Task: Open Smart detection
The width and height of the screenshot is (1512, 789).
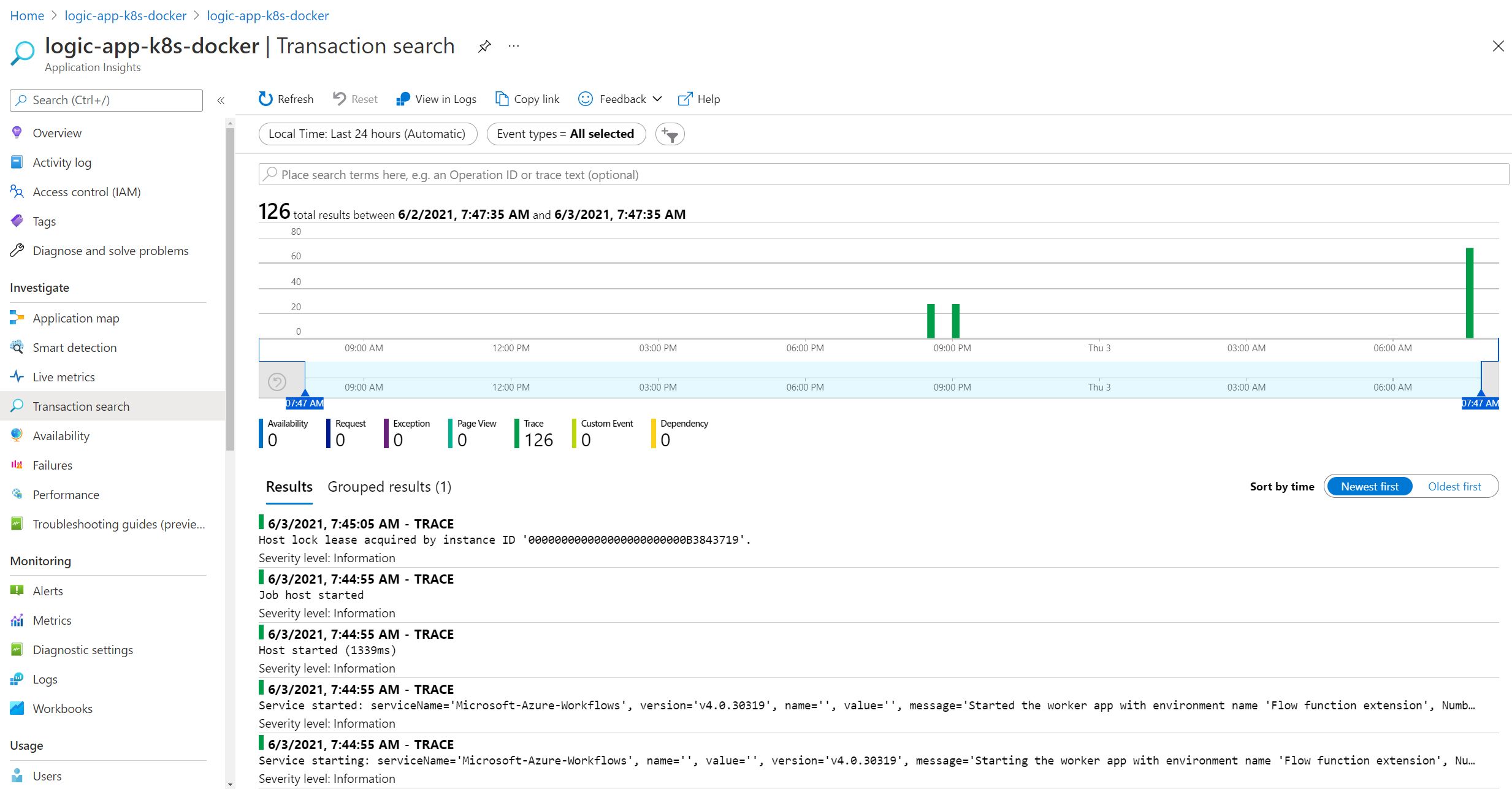Action: click(74, 347)
